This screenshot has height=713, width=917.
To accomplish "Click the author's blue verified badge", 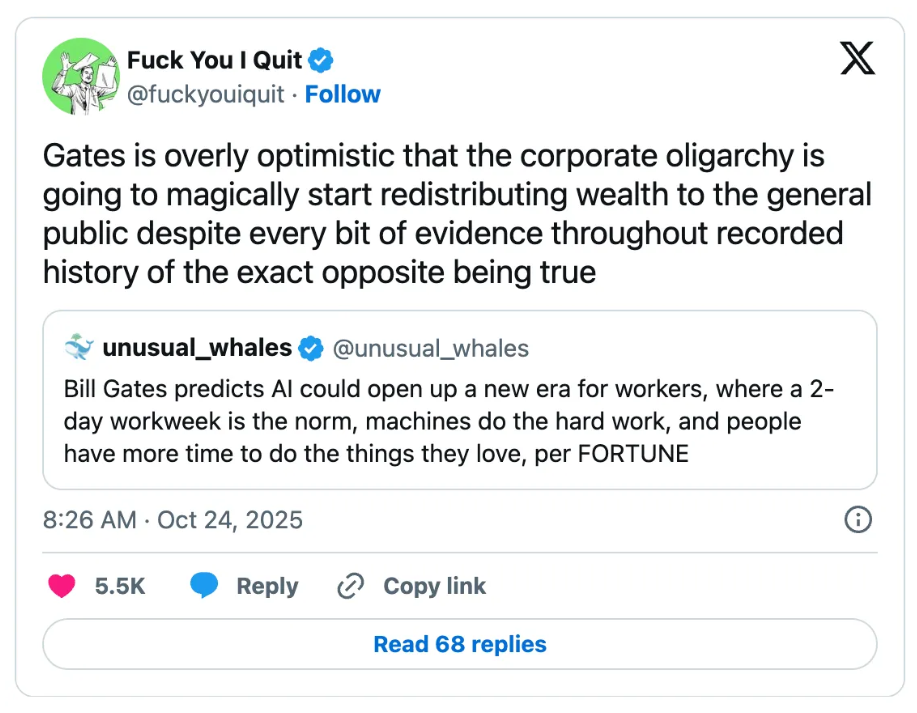I will pyautogui.click(x=320, y=60).
